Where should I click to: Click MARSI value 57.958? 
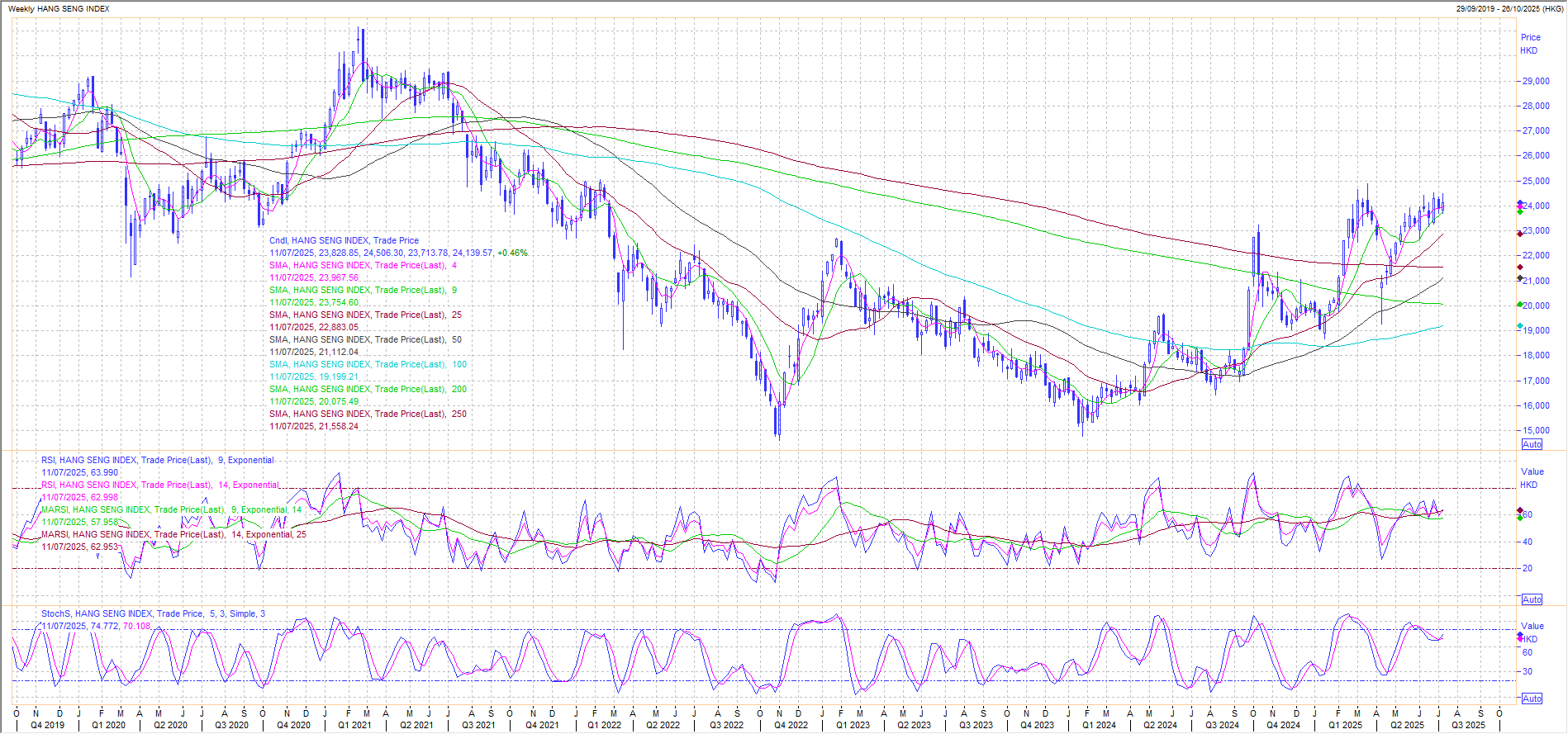coord(80,523)
